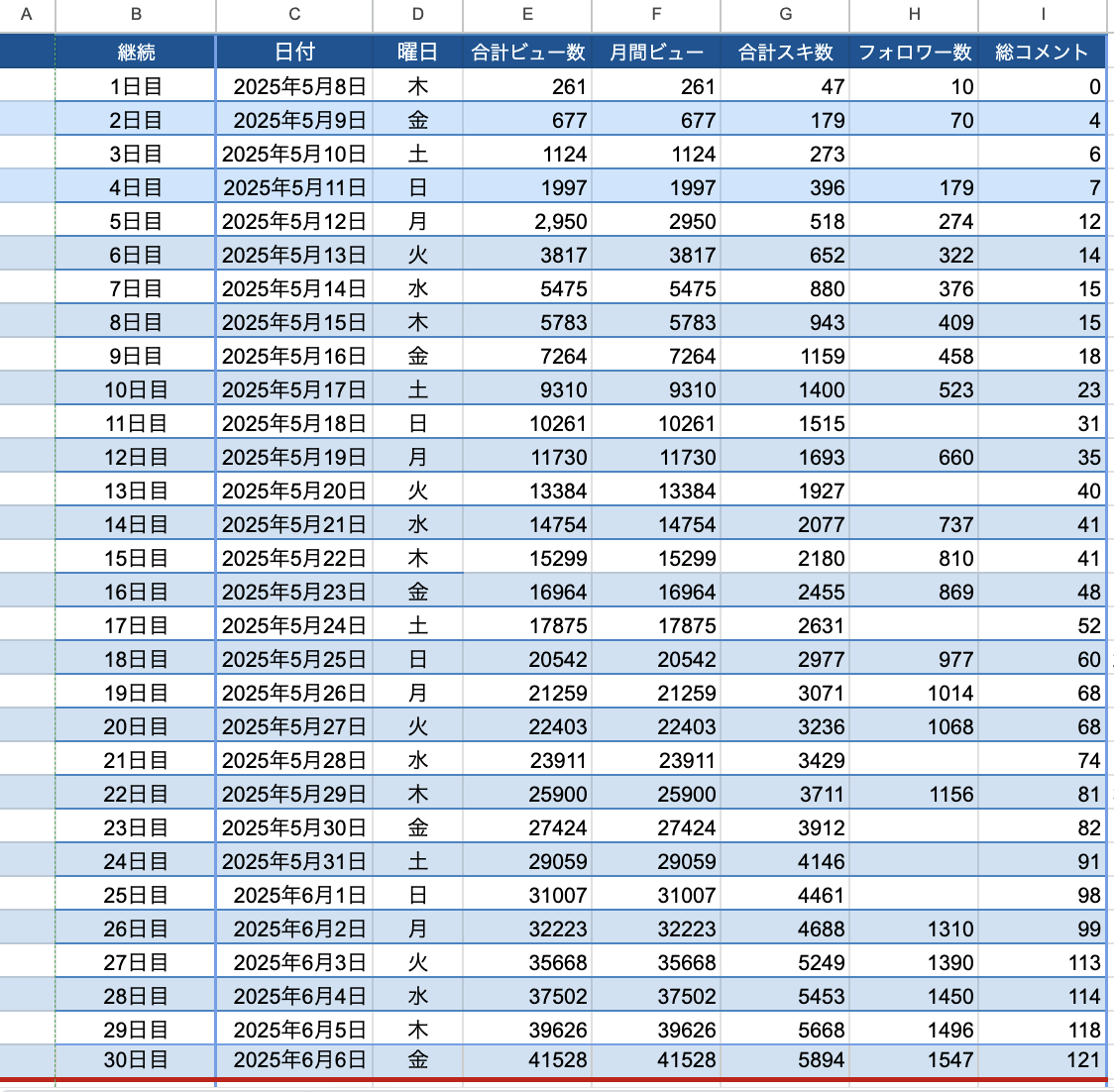Click column H header letter
1114x1092 pixels.
(914, 14)
